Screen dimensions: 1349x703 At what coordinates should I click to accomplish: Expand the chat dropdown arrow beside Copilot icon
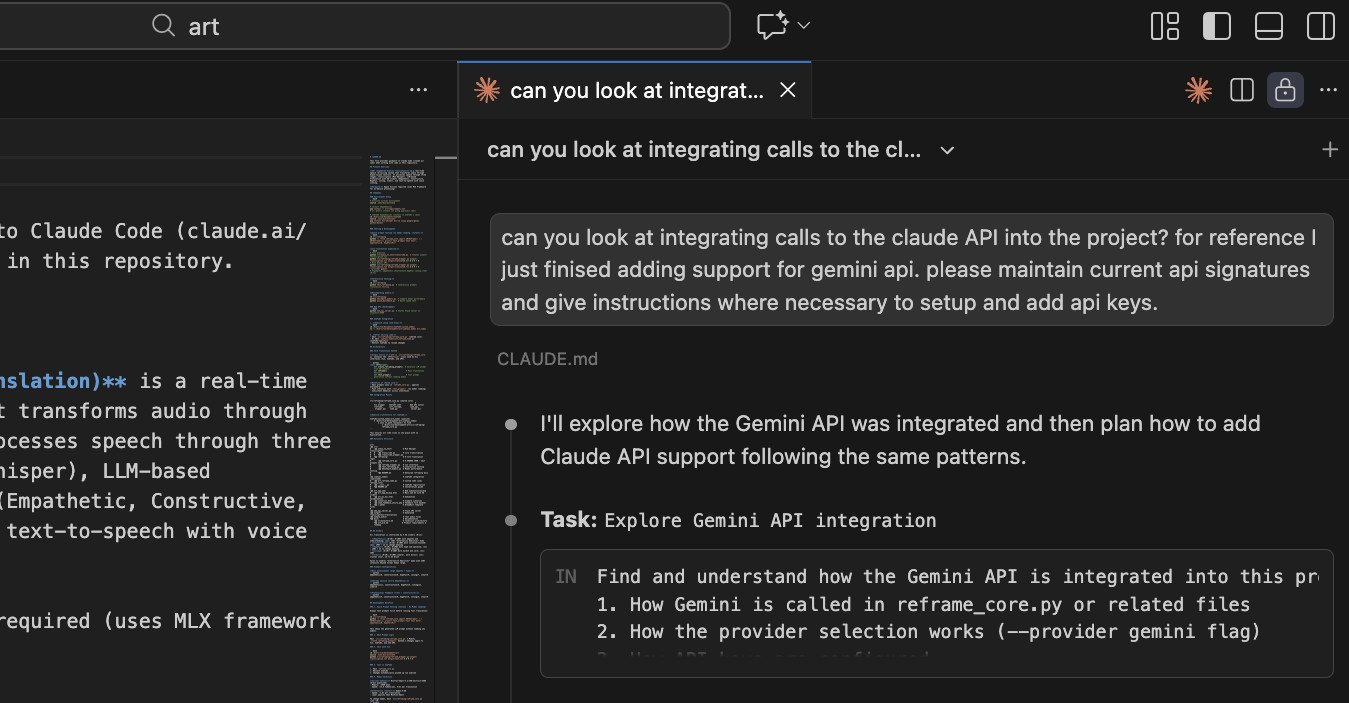point(803,26)
